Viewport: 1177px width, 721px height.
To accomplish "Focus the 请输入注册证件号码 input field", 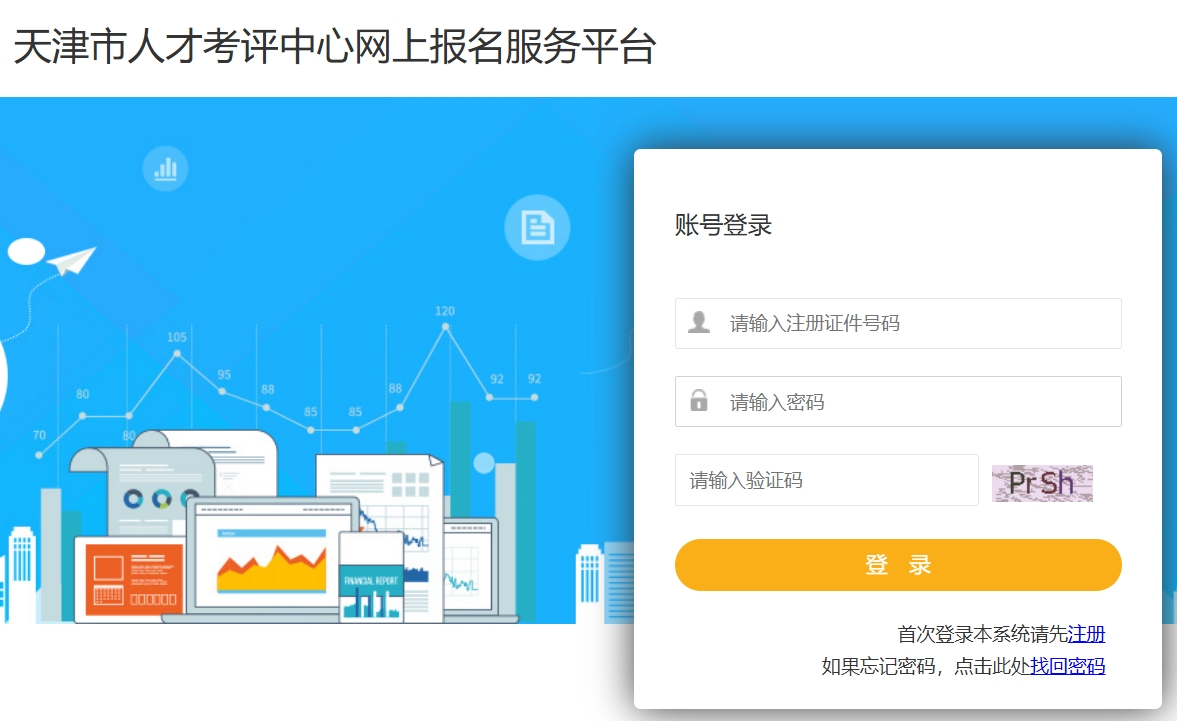I will coord(898,323).
